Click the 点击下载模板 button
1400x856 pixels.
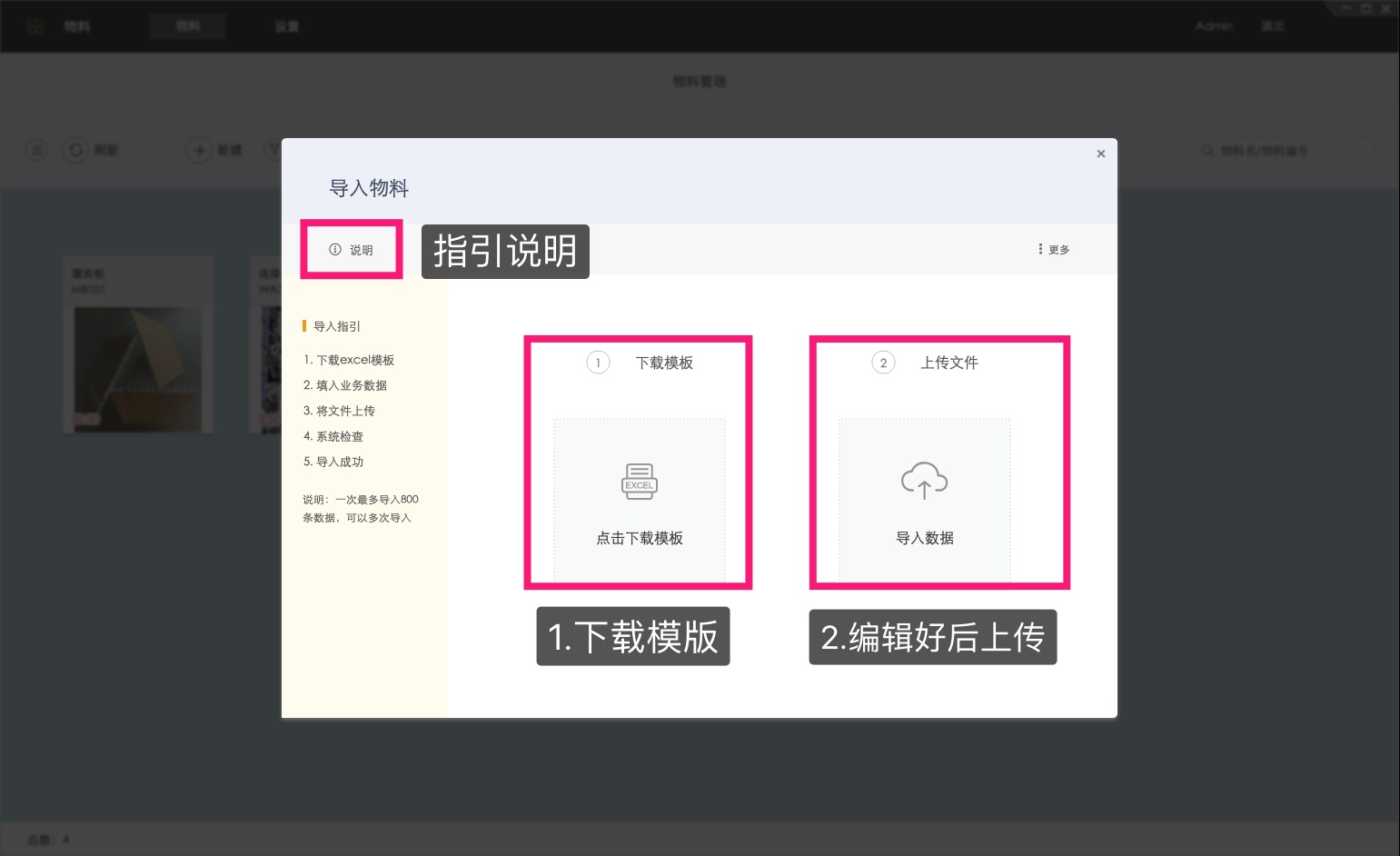(639, 537)
